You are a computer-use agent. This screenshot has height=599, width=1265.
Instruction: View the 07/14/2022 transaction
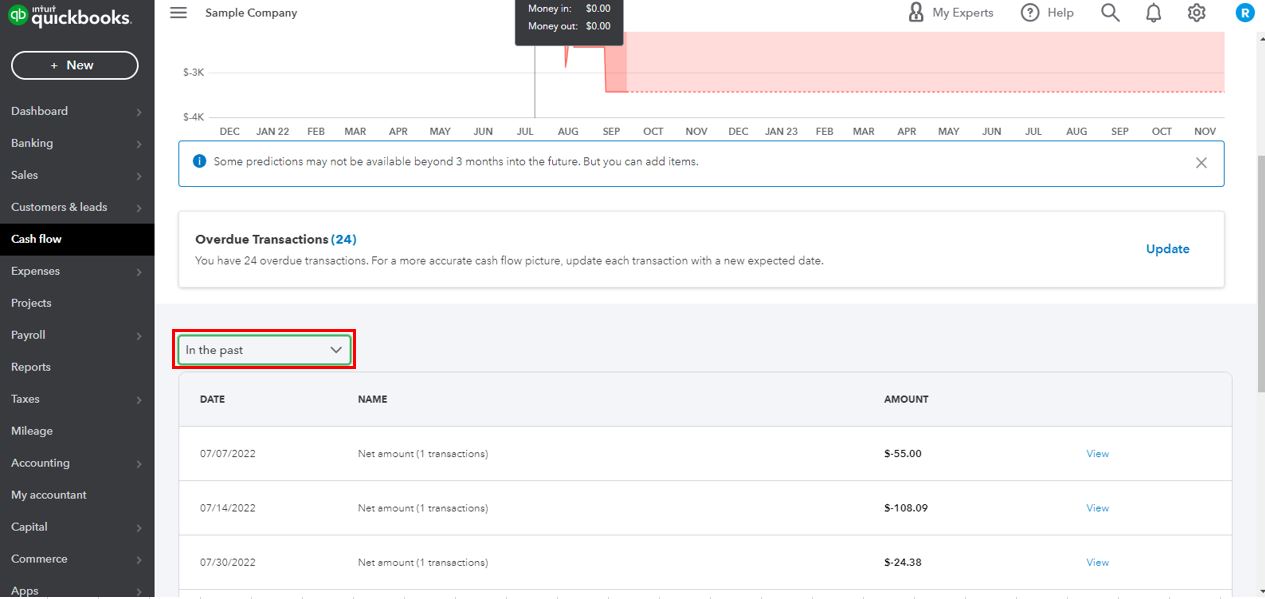coord(1097,508)
